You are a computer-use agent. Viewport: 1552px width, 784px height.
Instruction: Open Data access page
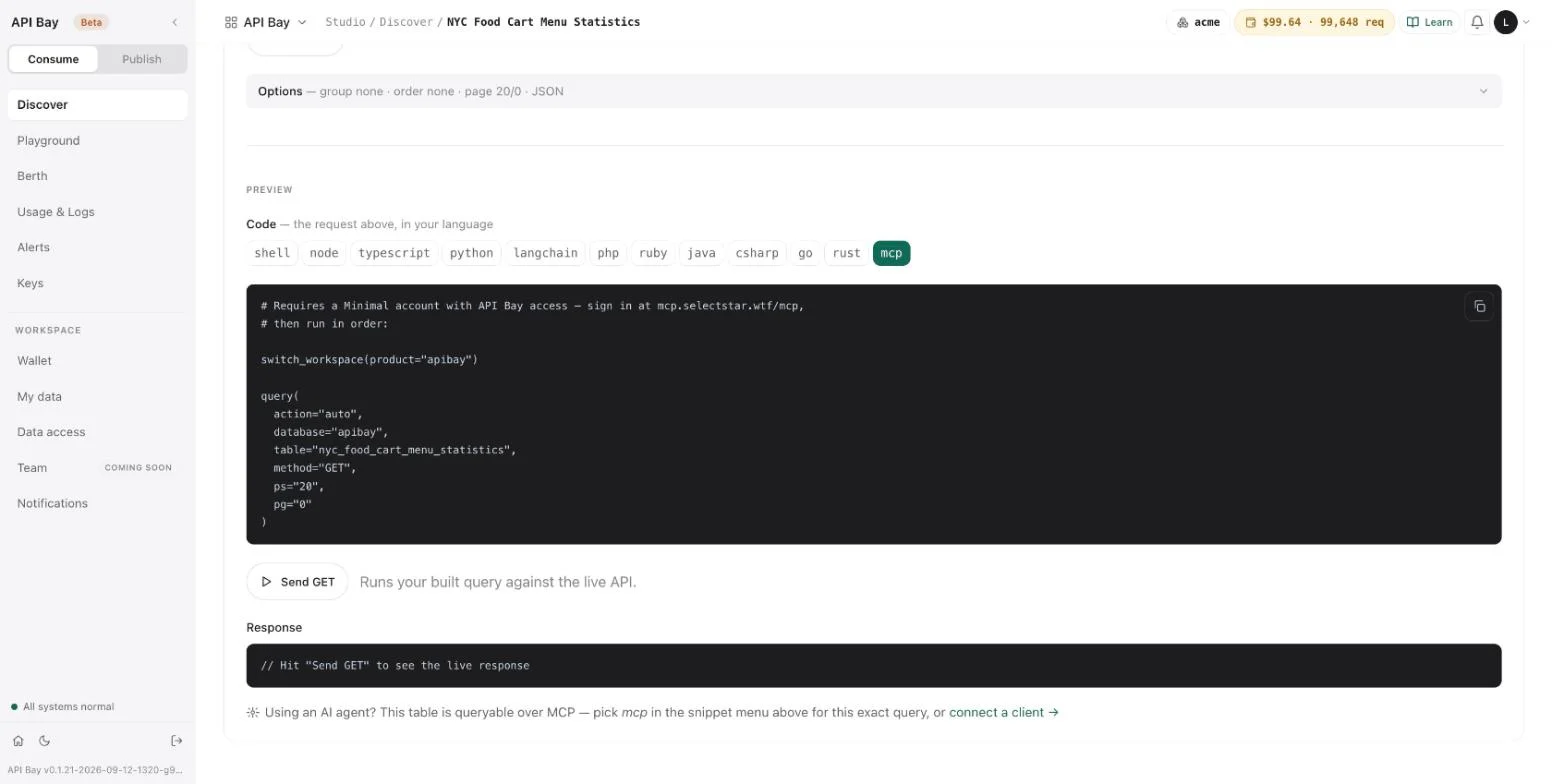pos(97,432)
